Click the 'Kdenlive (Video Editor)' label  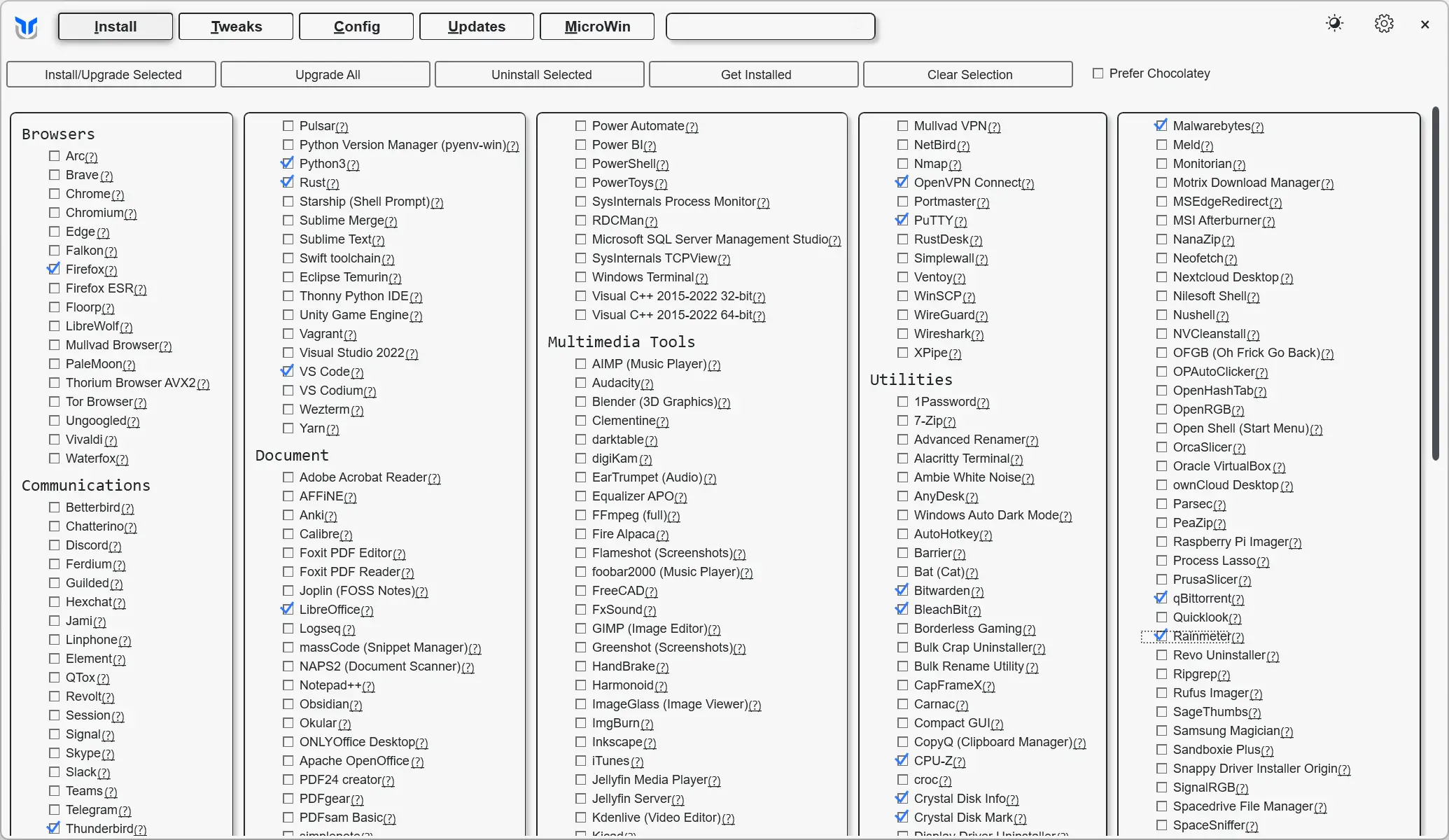coord(657,818)
